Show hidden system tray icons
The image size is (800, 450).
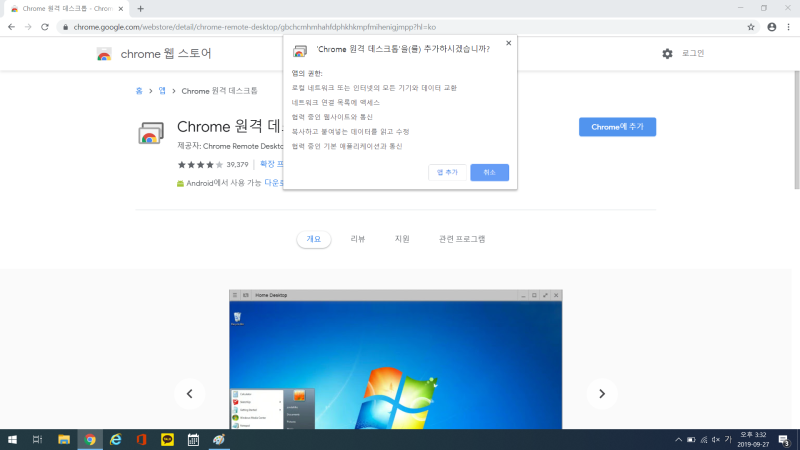(678, 440)
